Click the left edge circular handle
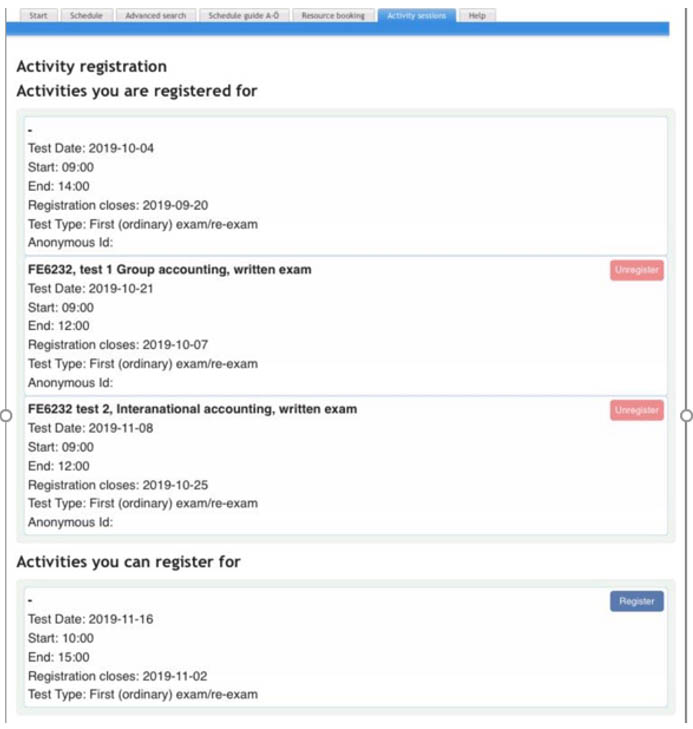Screen dimensions: 693x729 [x=5, y=416]
